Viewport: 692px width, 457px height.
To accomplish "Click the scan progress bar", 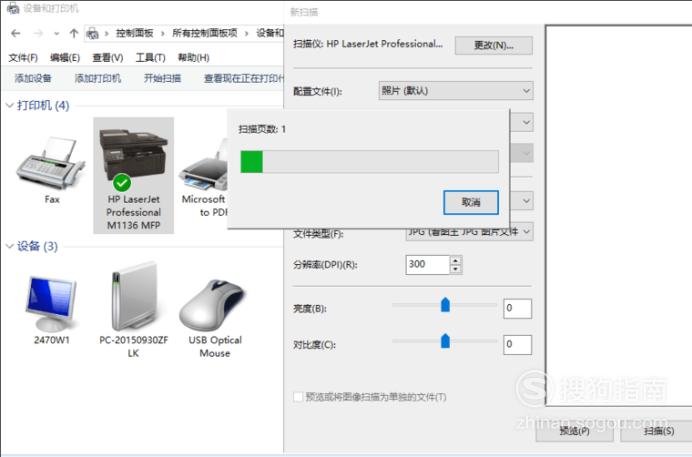I will coord(369,161).
